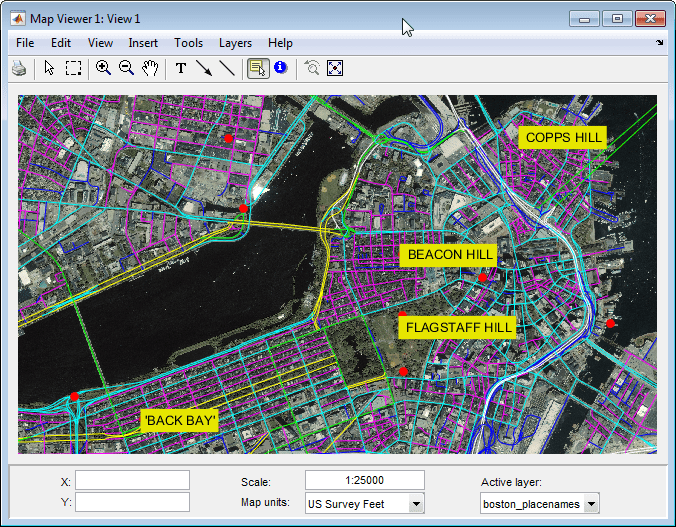Click the Print icon in toolbar
The image size is (676, 527).
click(19, 68)
